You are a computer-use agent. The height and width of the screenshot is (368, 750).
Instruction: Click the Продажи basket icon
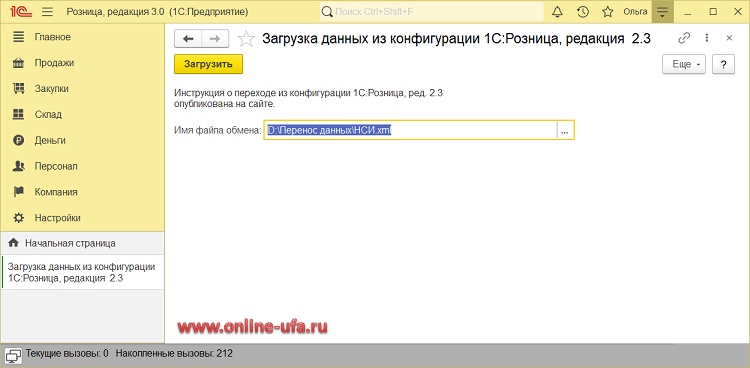19,63
